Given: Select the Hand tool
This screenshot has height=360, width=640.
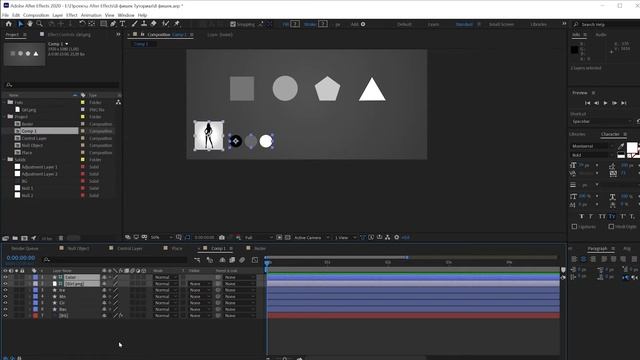Looking at the screenshot, I should click(x=30, y=24).
